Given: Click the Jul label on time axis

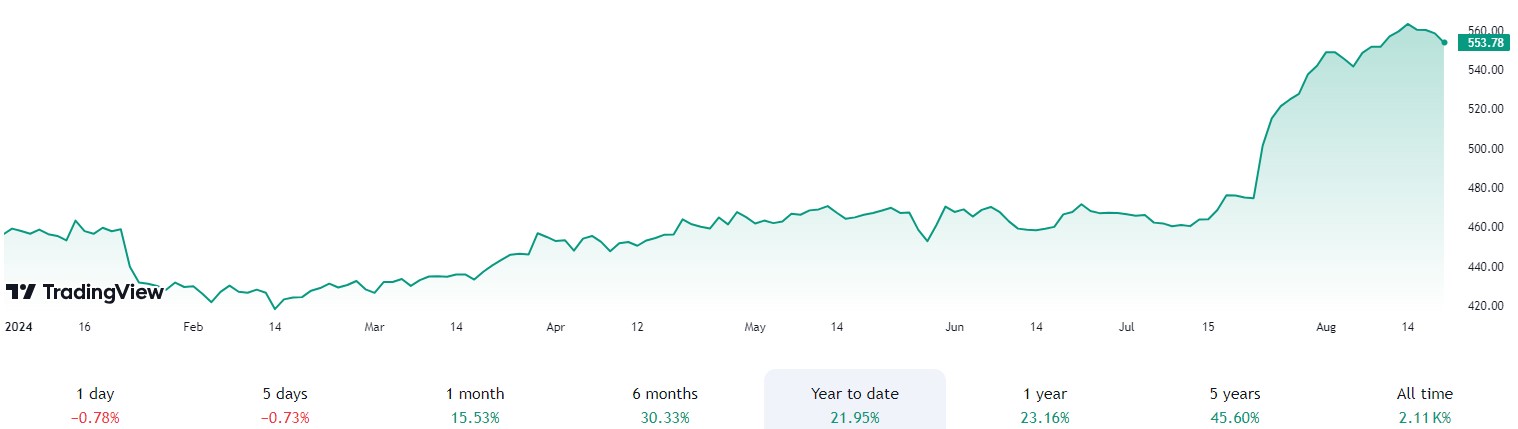Looking at the screenshot, I should click(x=1127, y=327).
